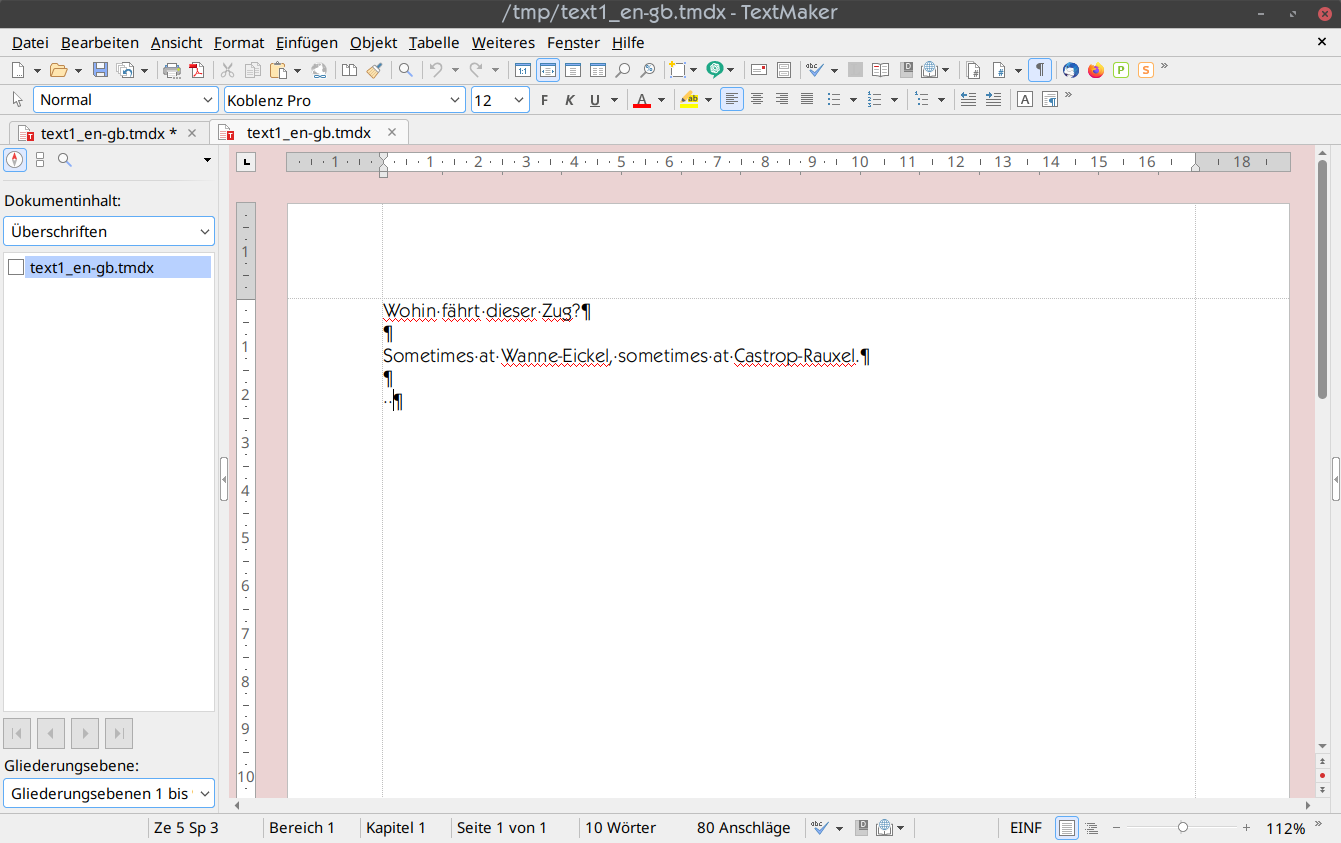Viewport: 1341px width, 843px height.
Task: Open the Tabelle menu
Action: pyautogui.click(x=434, y=42)
